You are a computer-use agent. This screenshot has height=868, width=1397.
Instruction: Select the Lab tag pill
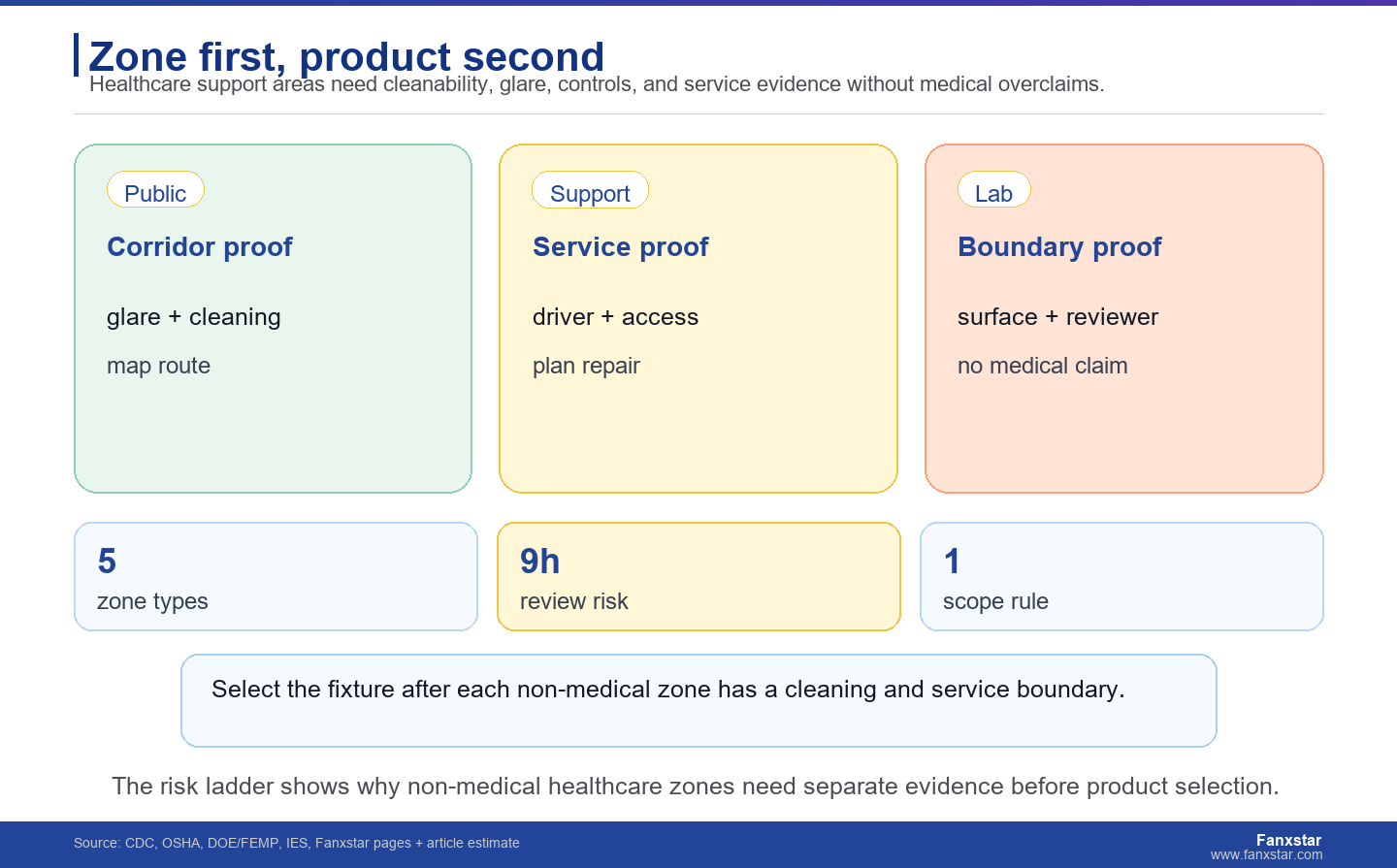[x=993, y=190]
